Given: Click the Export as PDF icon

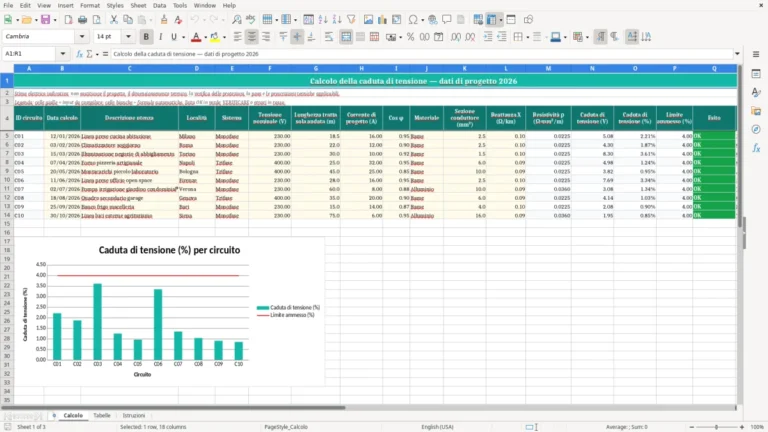Looking at the screenshot, I should click(68, 20).
